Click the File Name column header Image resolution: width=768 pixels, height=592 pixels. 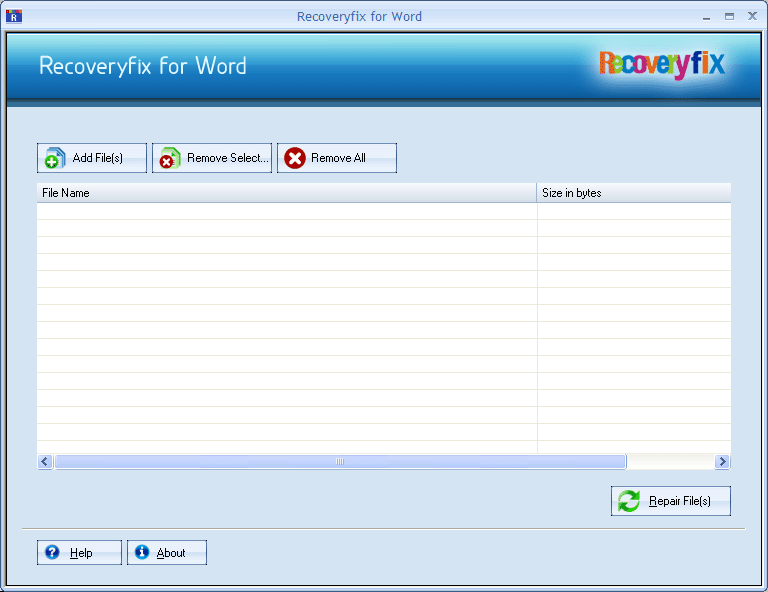(287, 193)
